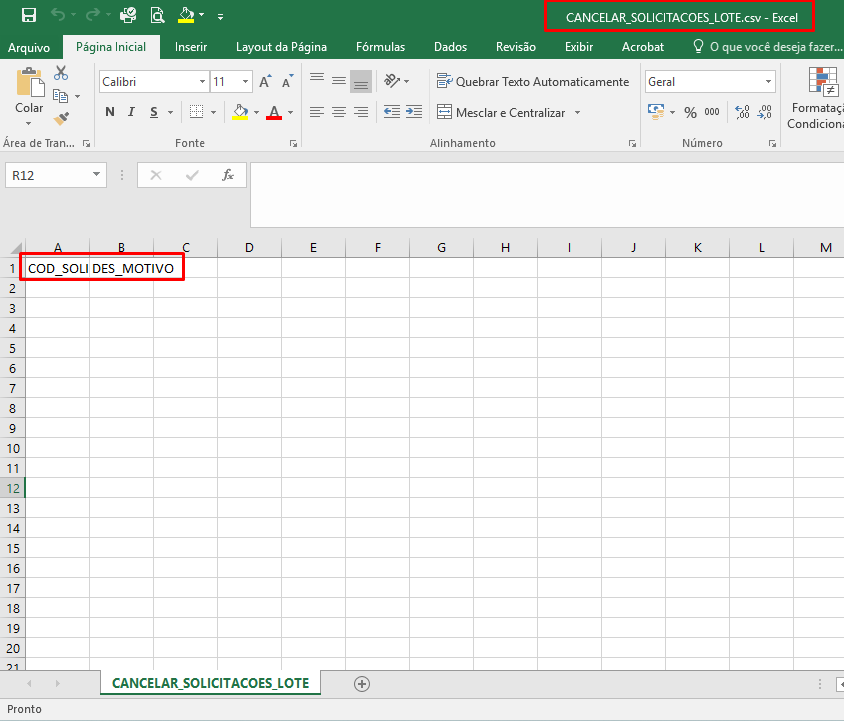Apply the yellow fill color bucket
The width and height of the screenshot is (844, 721).
click(239, 112)
